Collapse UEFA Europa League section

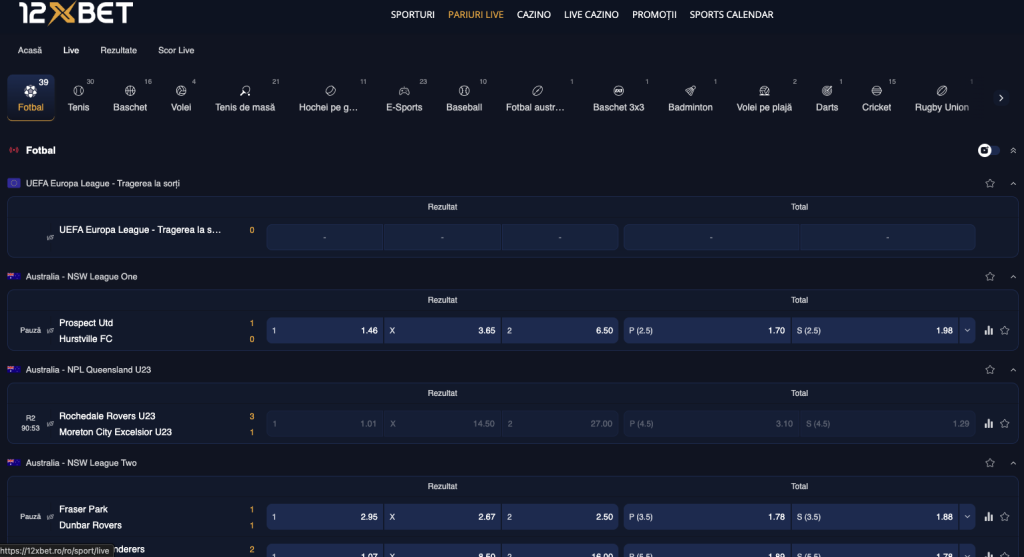click(x=1013, y=183)
